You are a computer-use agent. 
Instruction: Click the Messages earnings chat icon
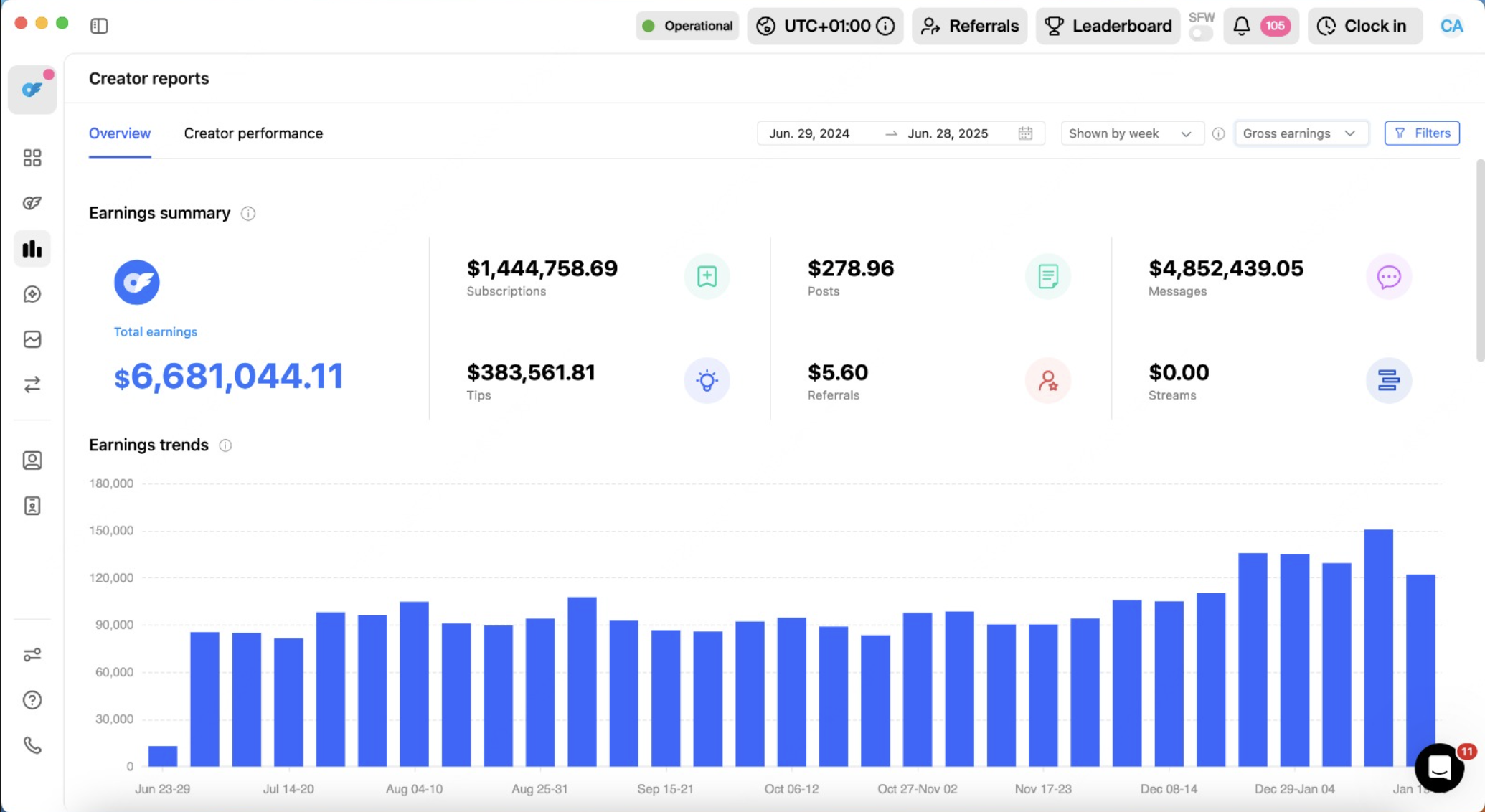click(x=1388, y=277)
